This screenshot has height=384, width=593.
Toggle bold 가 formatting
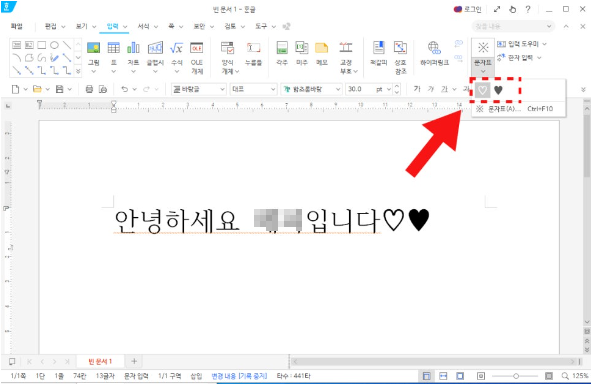coord(417,89)
